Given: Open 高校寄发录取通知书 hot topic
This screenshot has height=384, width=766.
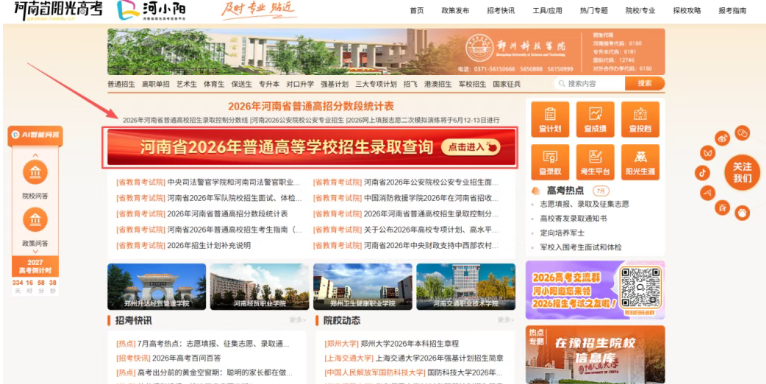Looking at the screenshot, I should 574,218.
